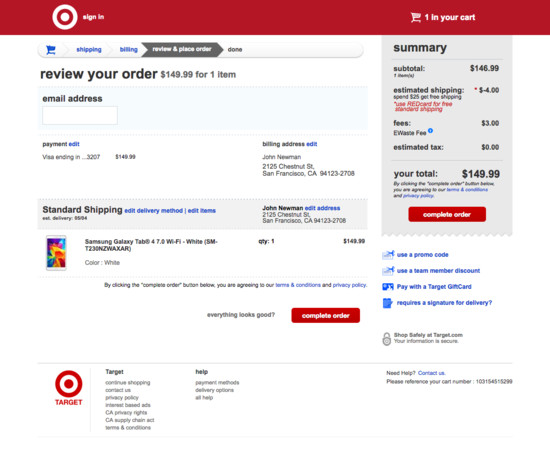Viewport: 550px width, 468px height.
Task: Open the Samsung Galaxy Tab product thumbnail
Action: pyautogui.click(x=56, y=253)
